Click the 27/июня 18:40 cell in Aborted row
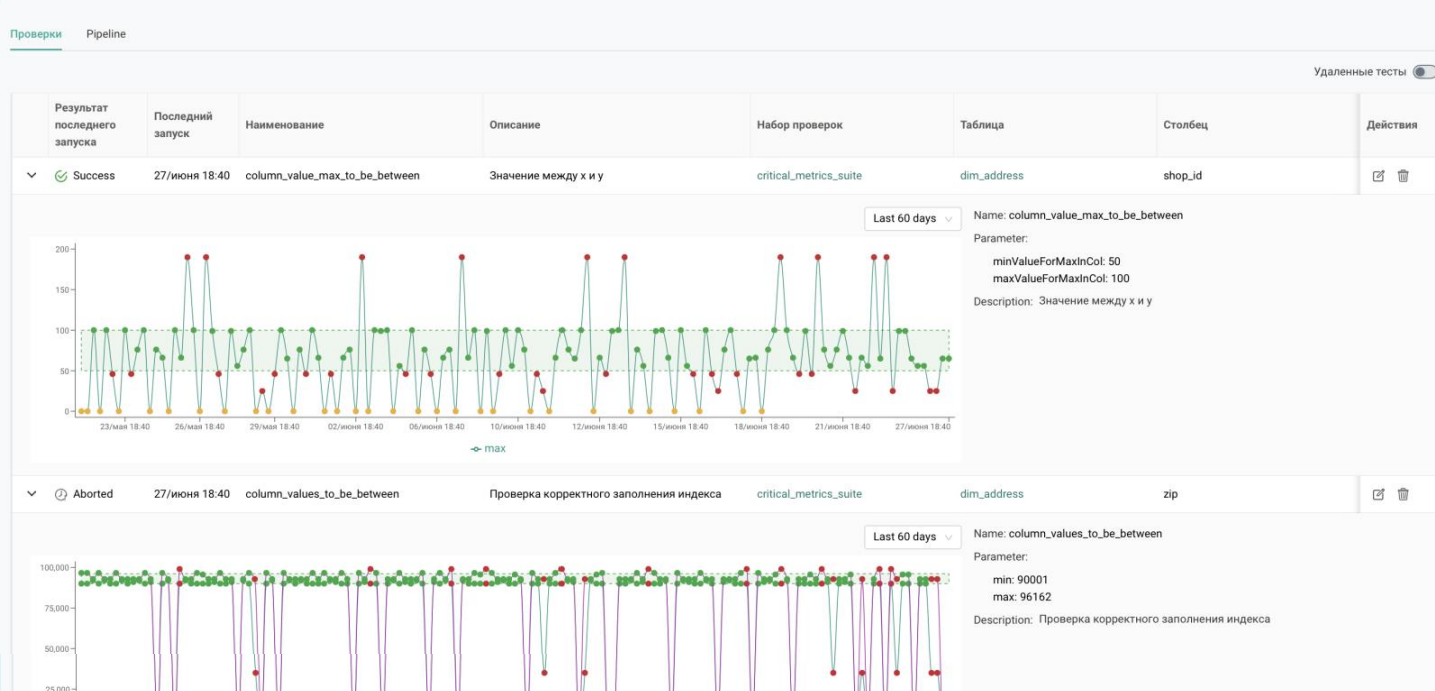Viewport: 1435px width, 691px height. coord(192,494)
